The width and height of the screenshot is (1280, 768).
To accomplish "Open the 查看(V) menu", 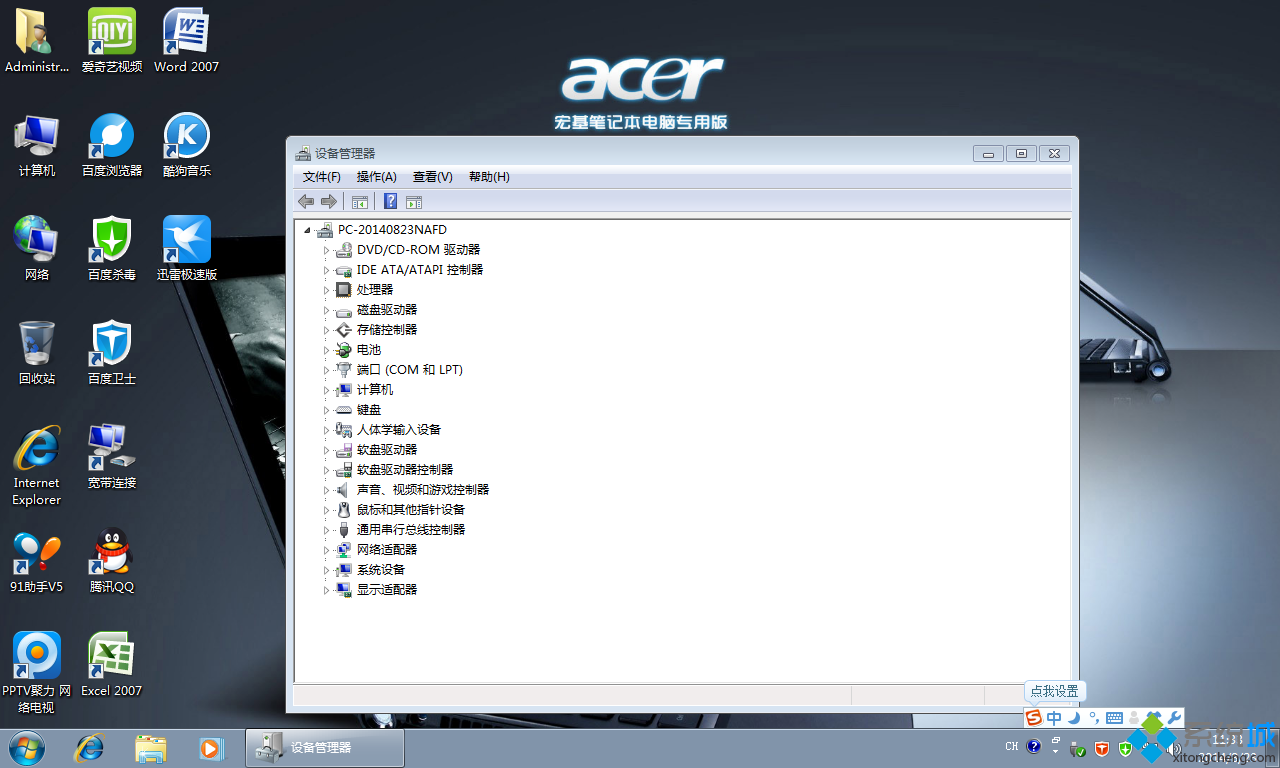I will click(x=432, y=176).
